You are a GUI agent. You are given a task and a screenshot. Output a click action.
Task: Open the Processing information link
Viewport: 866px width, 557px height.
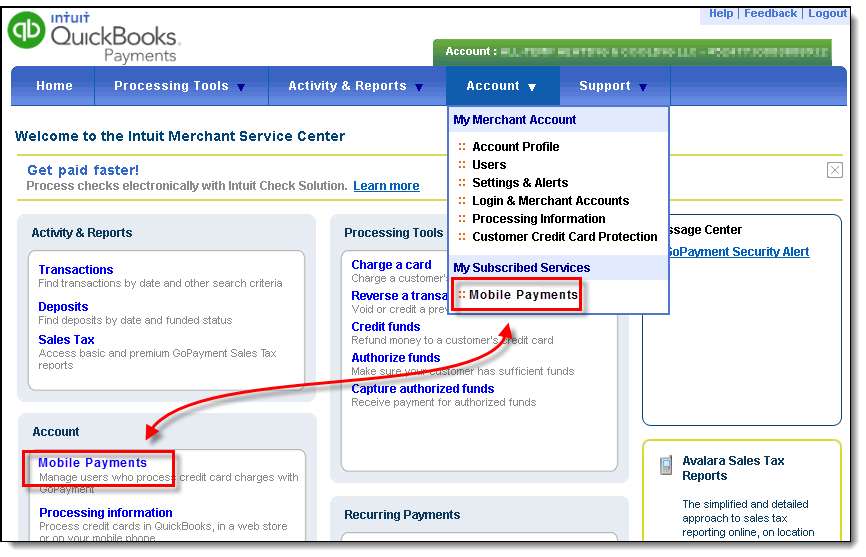[105, 513]
